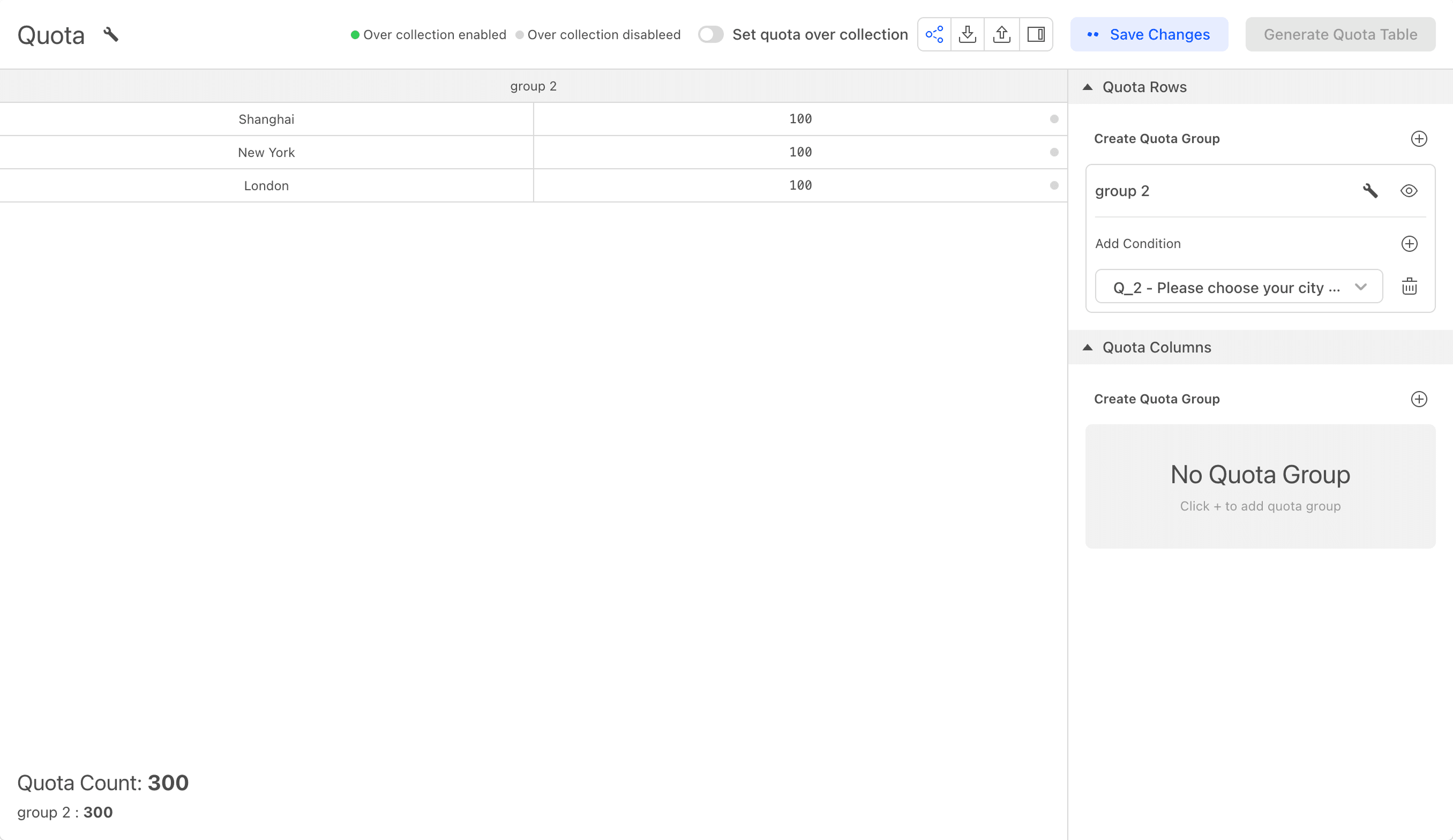1453x840 pixels.
Task: Click the wrench icon for group 2
Action: coord(1370,191)
